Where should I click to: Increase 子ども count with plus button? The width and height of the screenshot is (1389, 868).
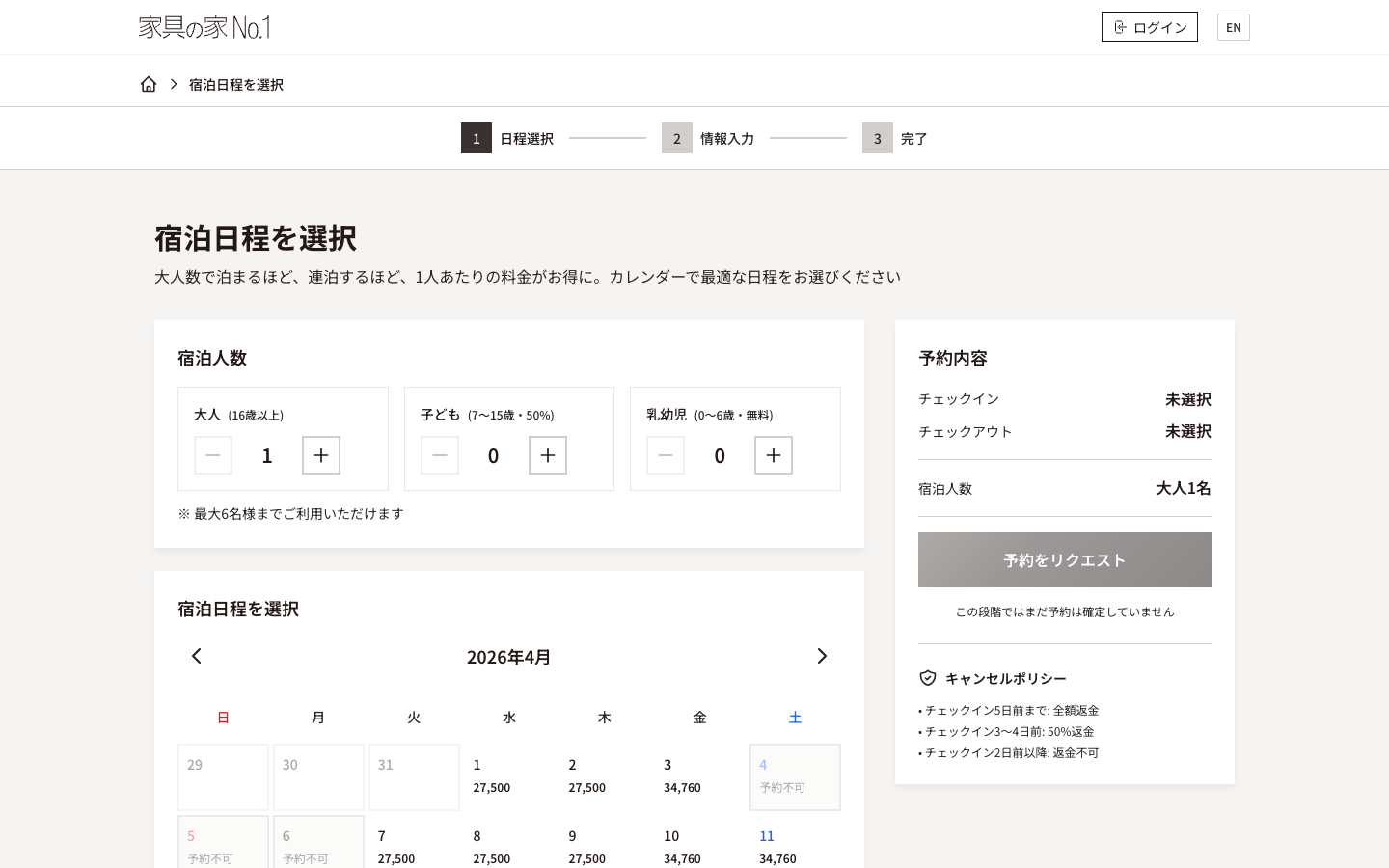pyautogui.click(x=548, y=455)
